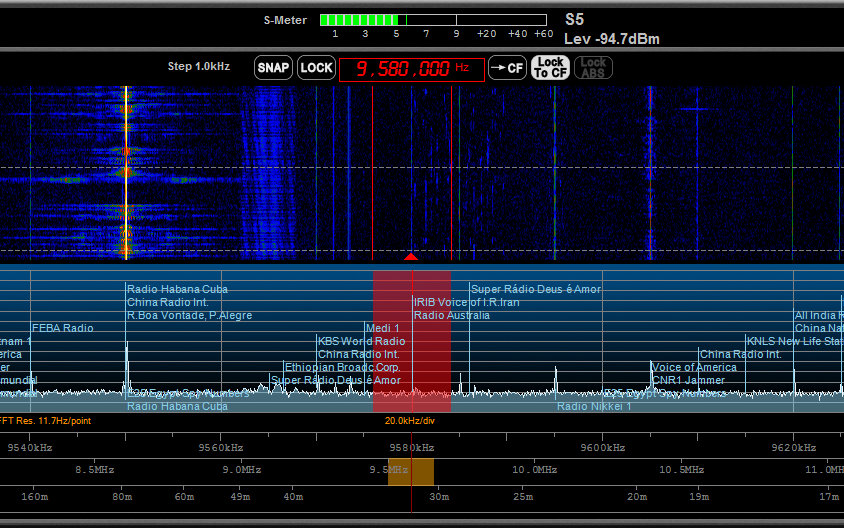Select Radio Australia station label
The image size is (844, 528).
tap(452, 315)
